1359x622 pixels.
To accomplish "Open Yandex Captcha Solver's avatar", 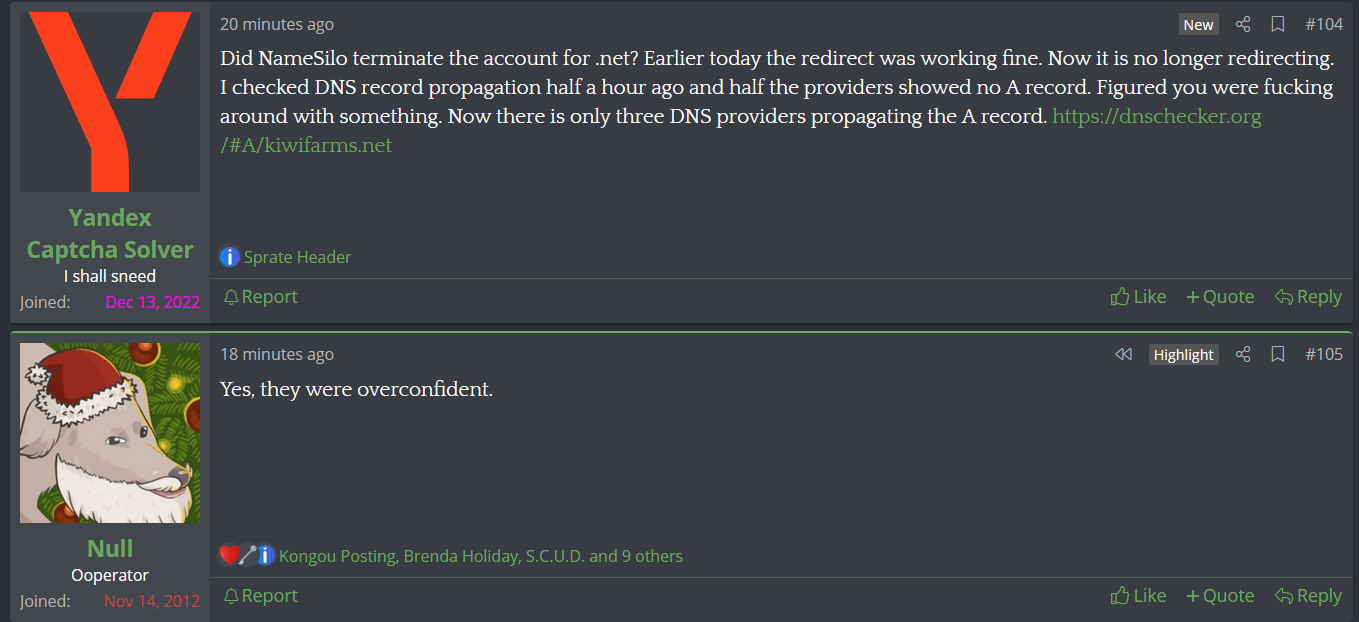I will [110, 102].
